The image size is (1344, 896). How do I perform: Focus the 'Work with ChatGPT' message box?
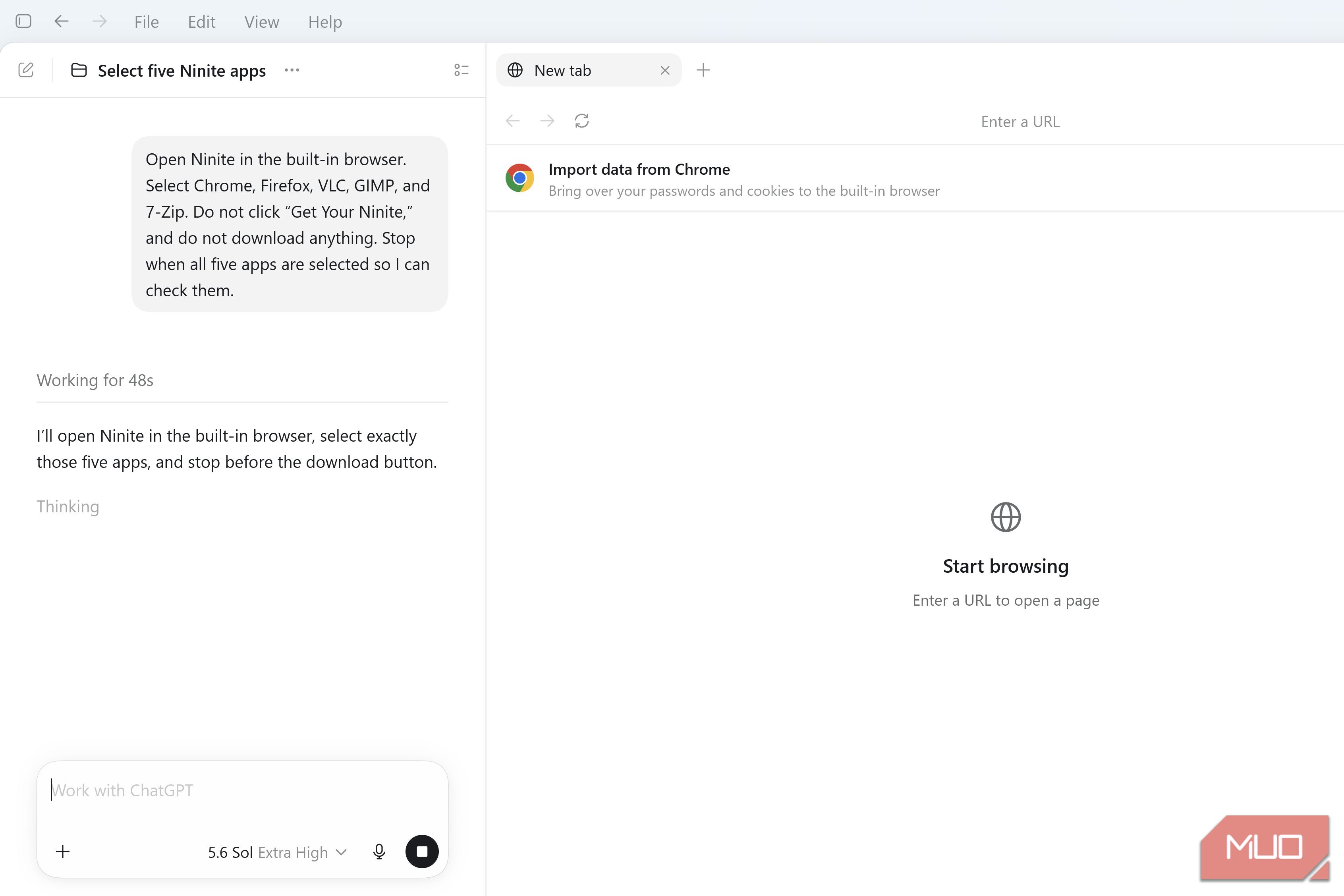point(242,791)
